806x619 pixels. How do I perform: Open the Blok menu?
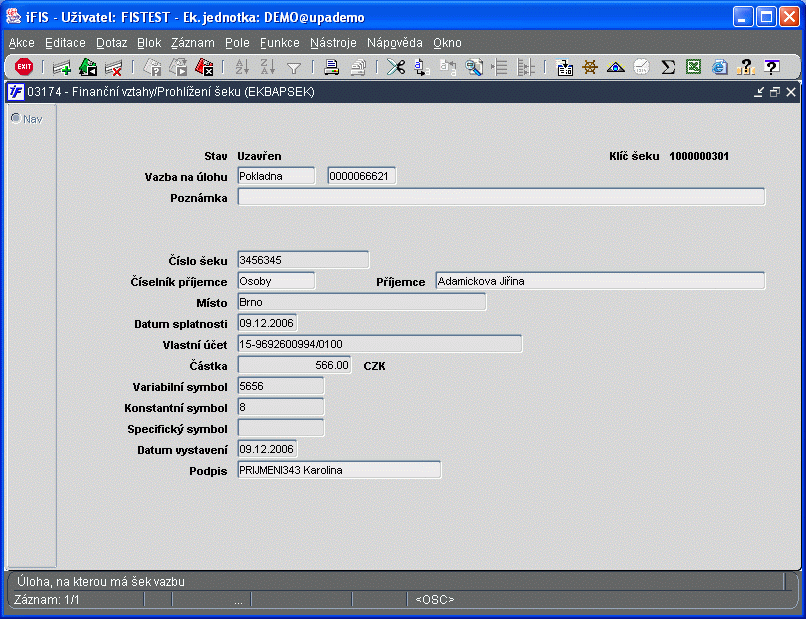[149, 43]
